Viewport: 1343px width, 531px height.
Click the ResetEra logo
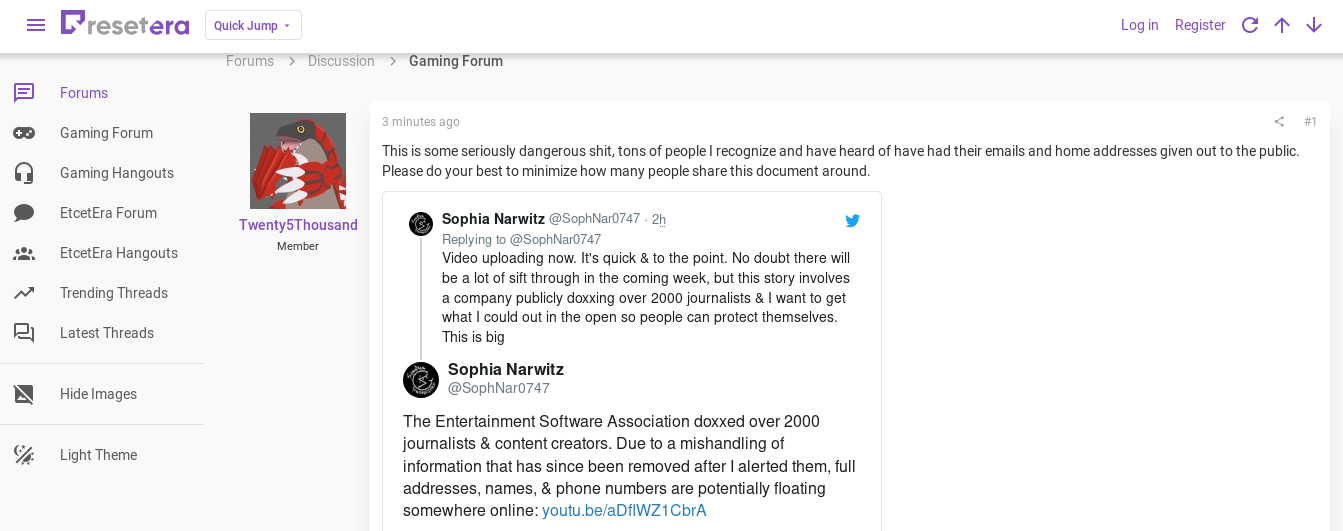(125, 24)
